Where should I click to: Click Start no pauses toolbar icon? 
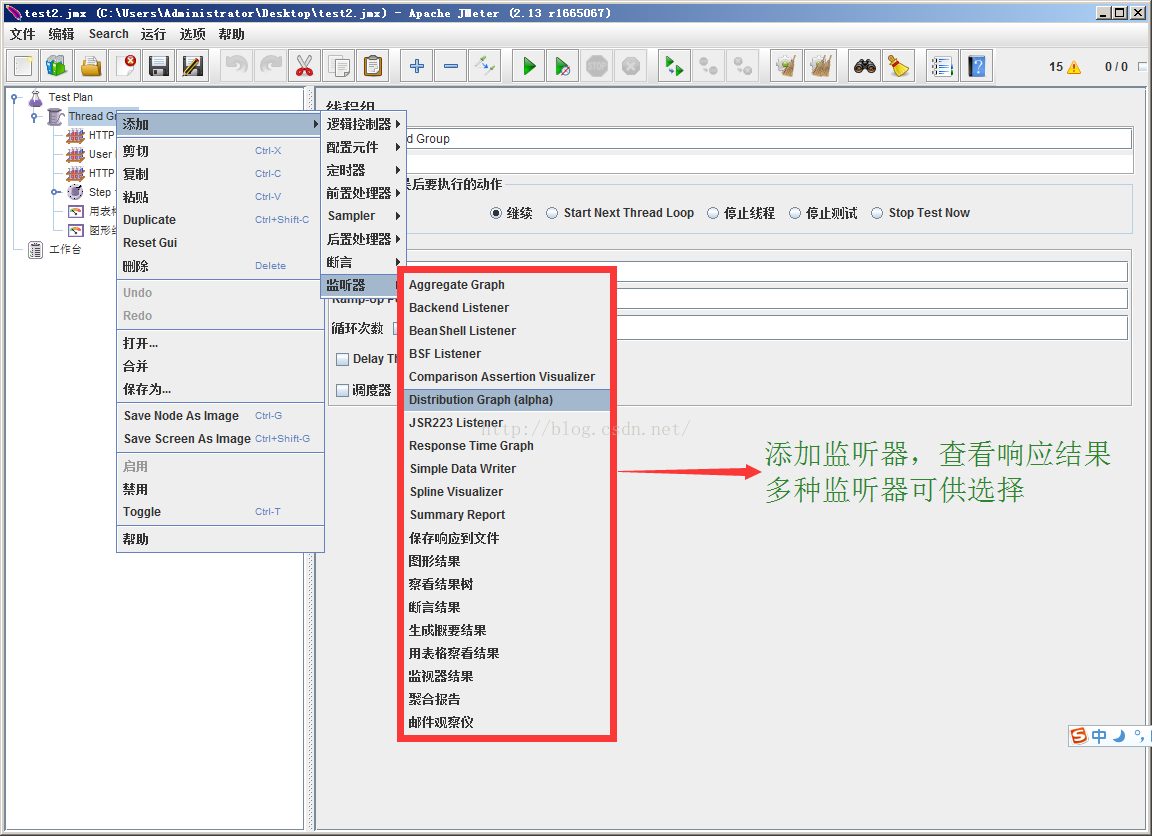[x=562, y=66]
